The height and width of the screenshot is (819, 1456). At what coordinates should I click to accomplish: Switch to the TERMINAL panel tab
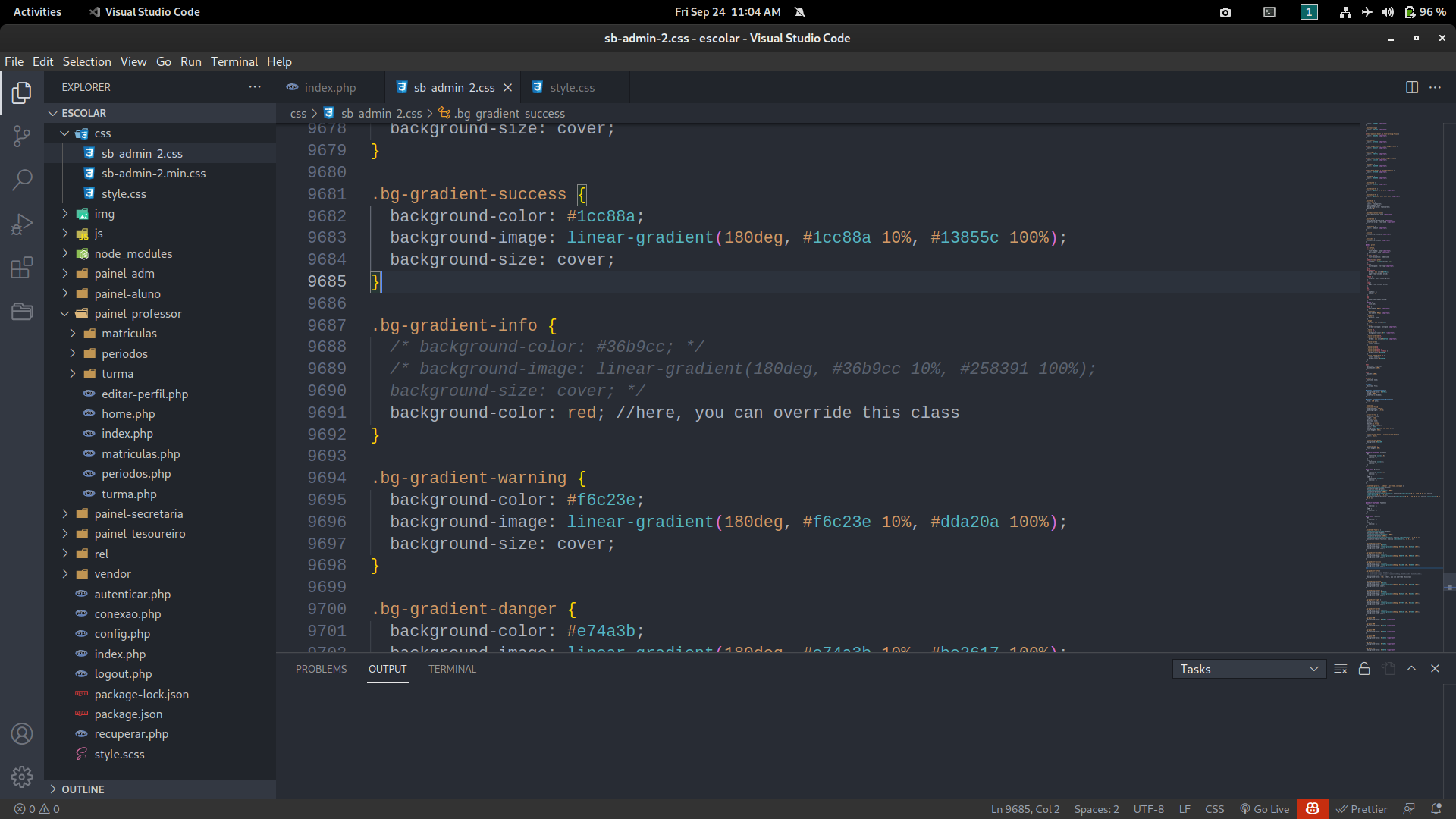(x=452, y=669)
